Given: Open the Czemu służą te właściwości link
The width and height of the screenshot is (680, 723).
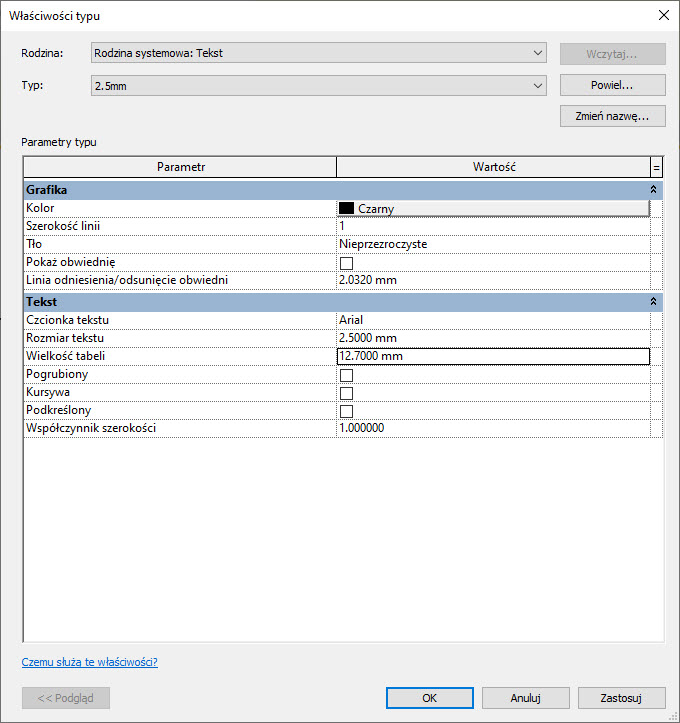Looking at the screenshot, I should [90, 662].
